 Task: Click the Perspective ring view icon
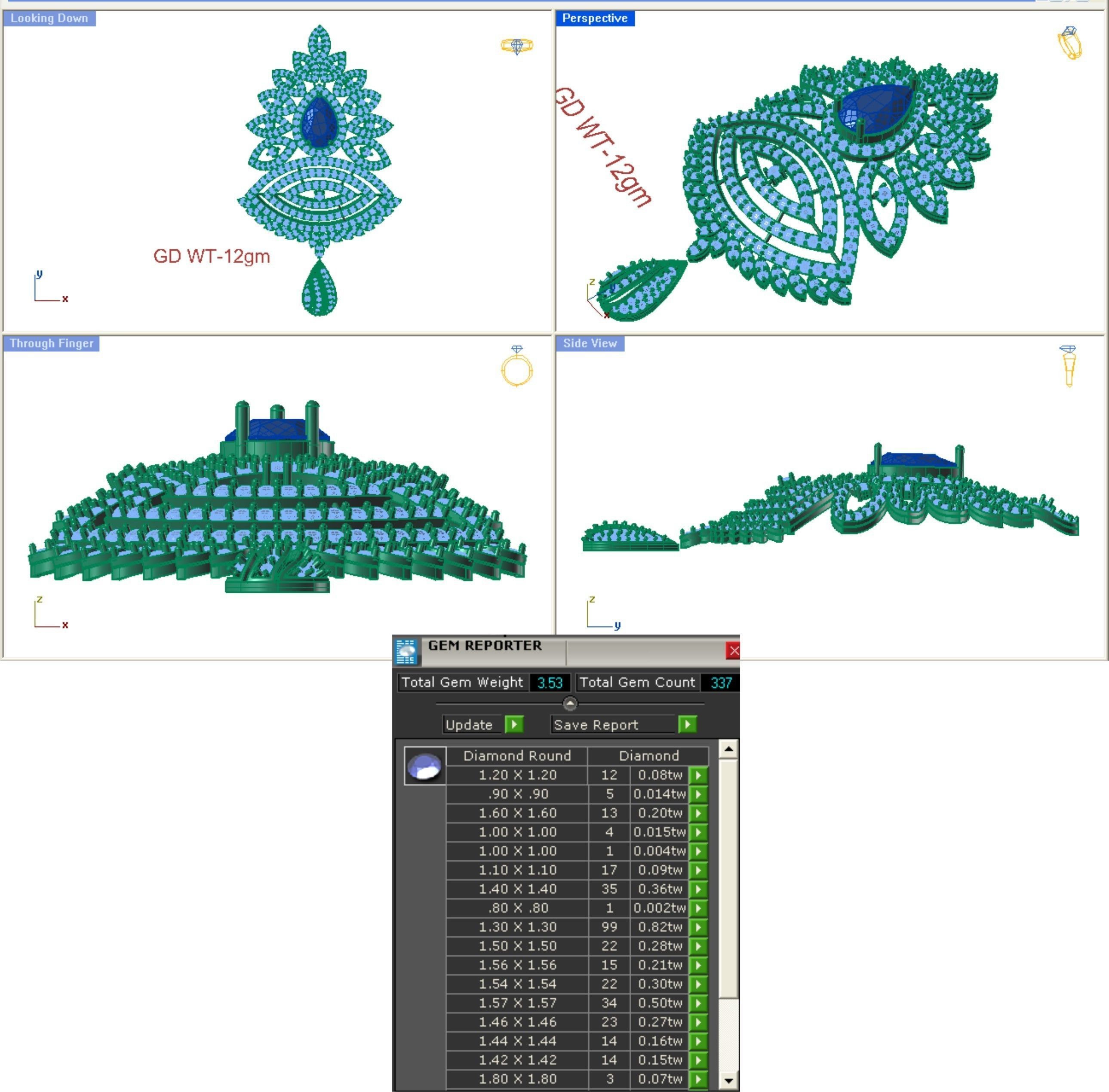1069,43
